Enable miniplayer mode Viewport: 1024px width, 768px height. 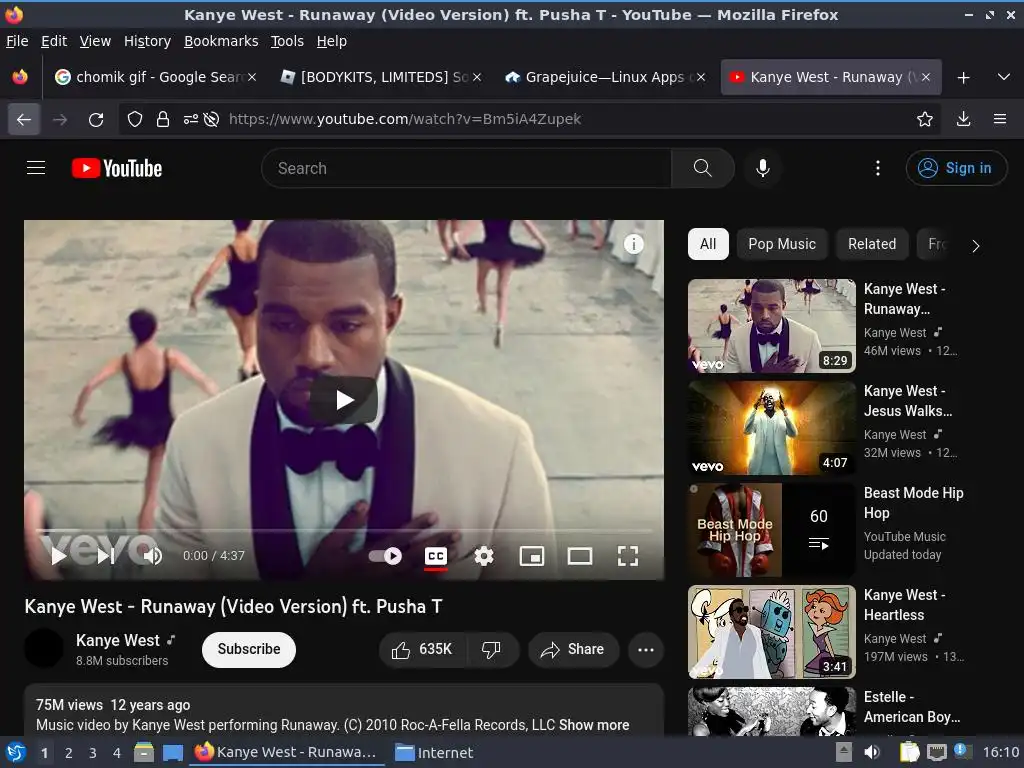pyautogui.click(x=532, y=556)
